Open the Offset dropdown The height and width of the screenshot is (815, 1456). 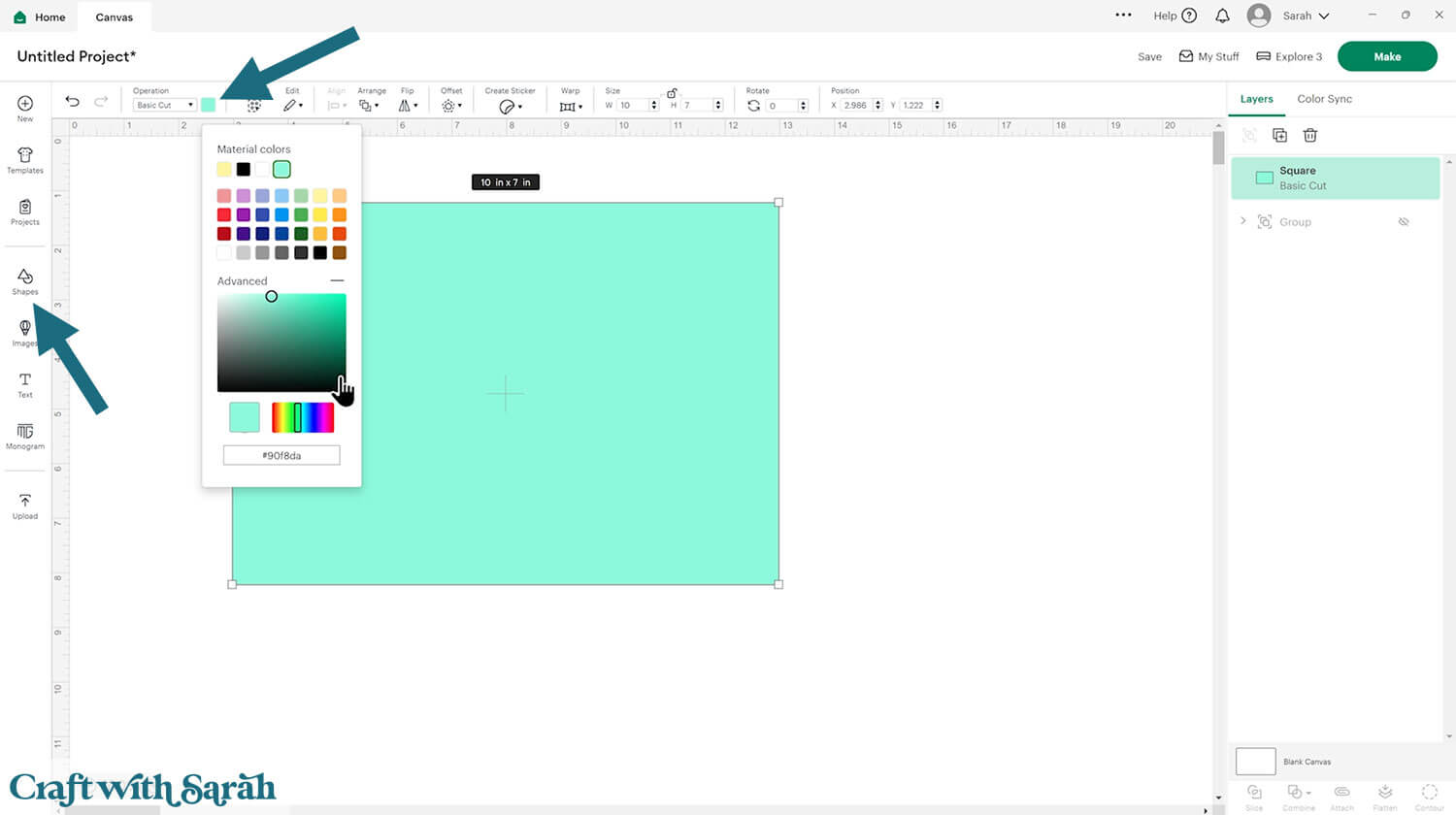coord(451,105)
